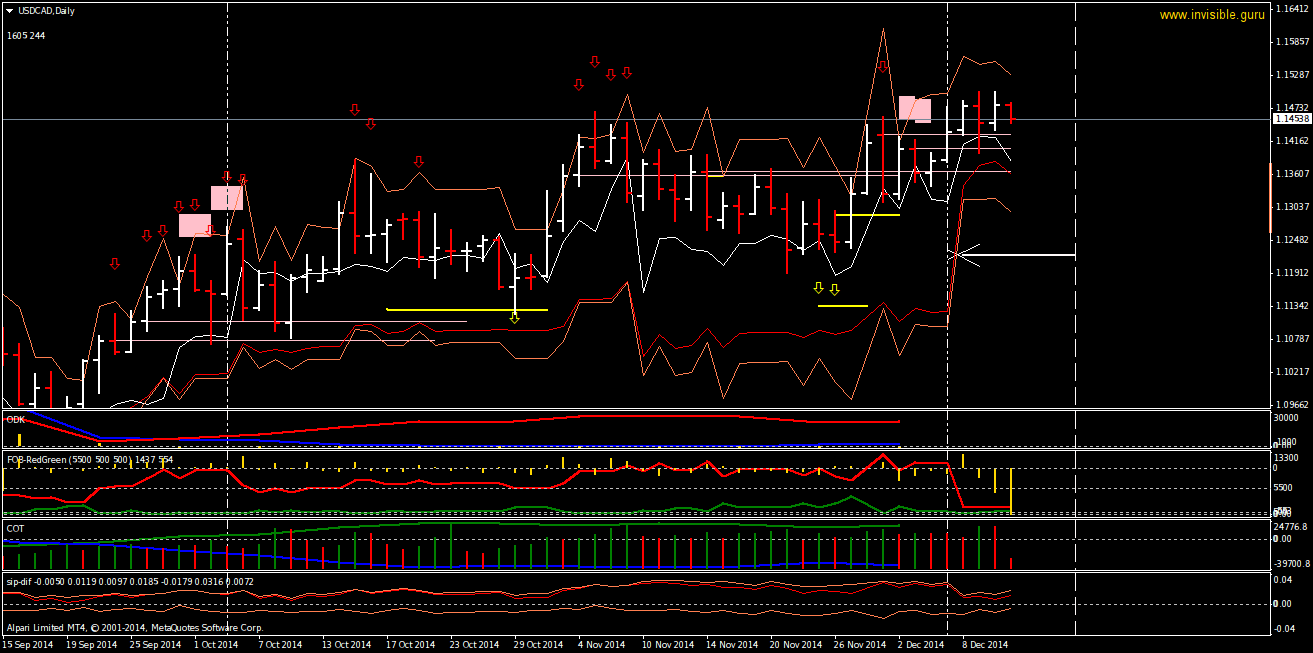This screenshot has height=653, width=1313.
Task: Open the www.invisible.guru link
Action: (1212, 15)
